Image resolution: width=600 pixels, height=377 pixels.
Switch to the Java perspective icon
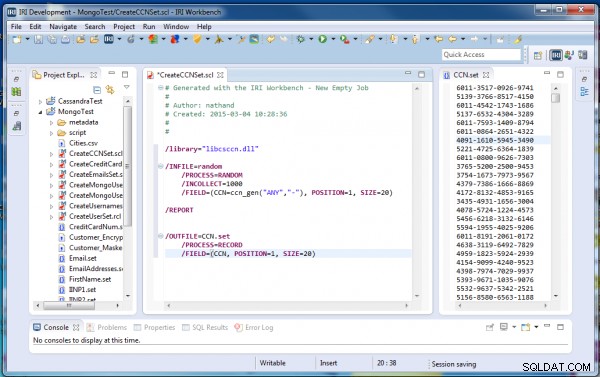pyautogui.click(x=569, y=55)
